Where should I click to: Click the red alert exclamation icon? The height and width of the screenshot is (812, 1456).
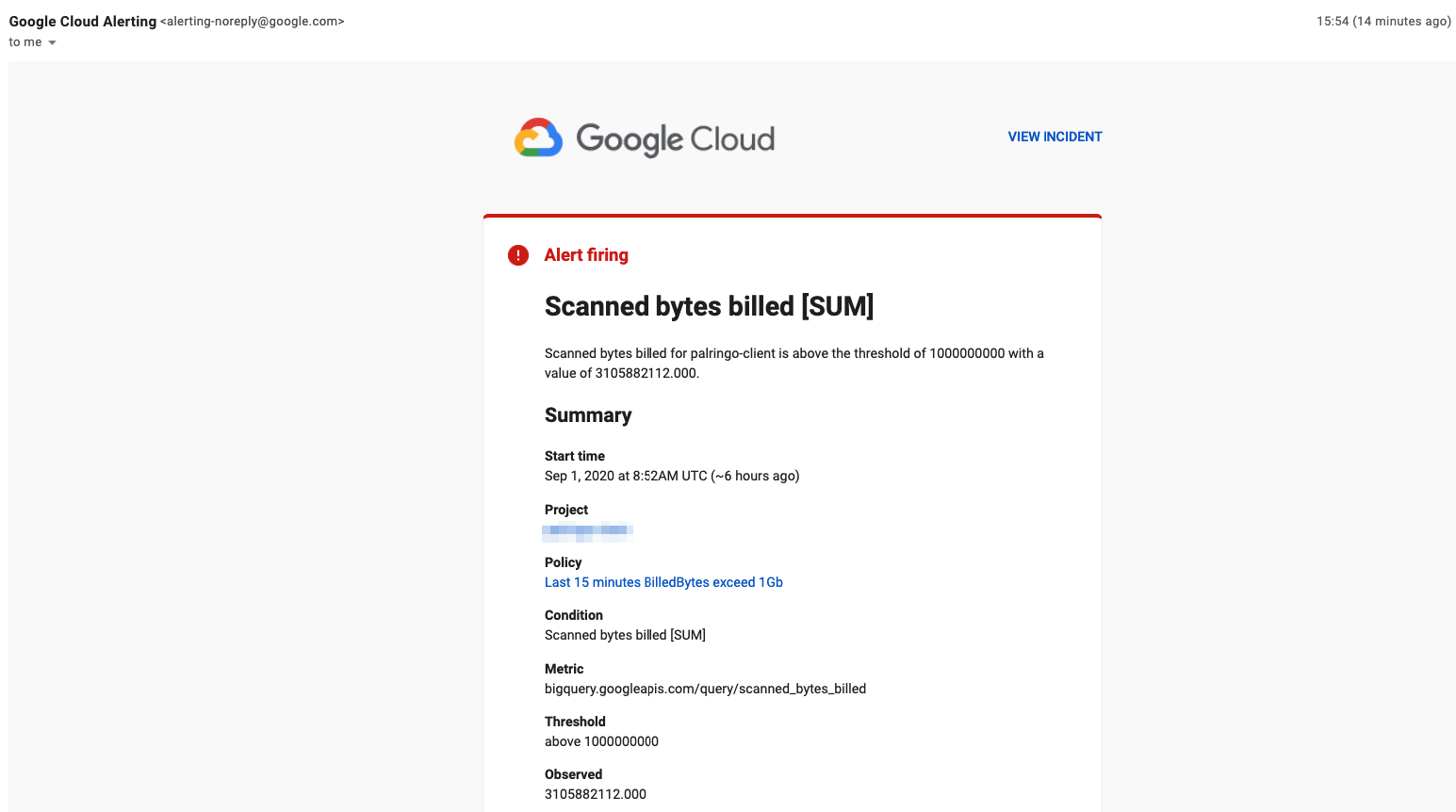518,255
